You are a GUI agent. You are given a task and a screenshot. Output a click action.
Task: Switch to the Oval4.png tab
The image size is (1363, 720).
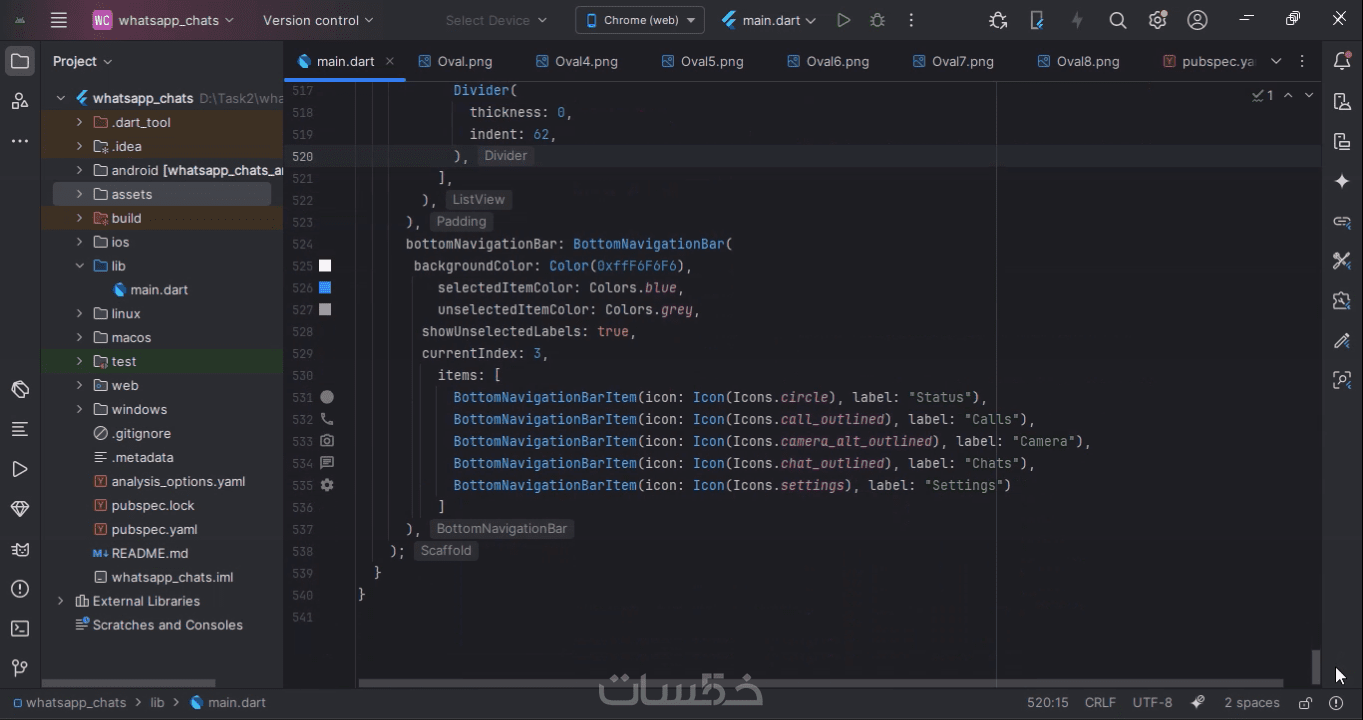pyautogui.click(x=577, y=61)
